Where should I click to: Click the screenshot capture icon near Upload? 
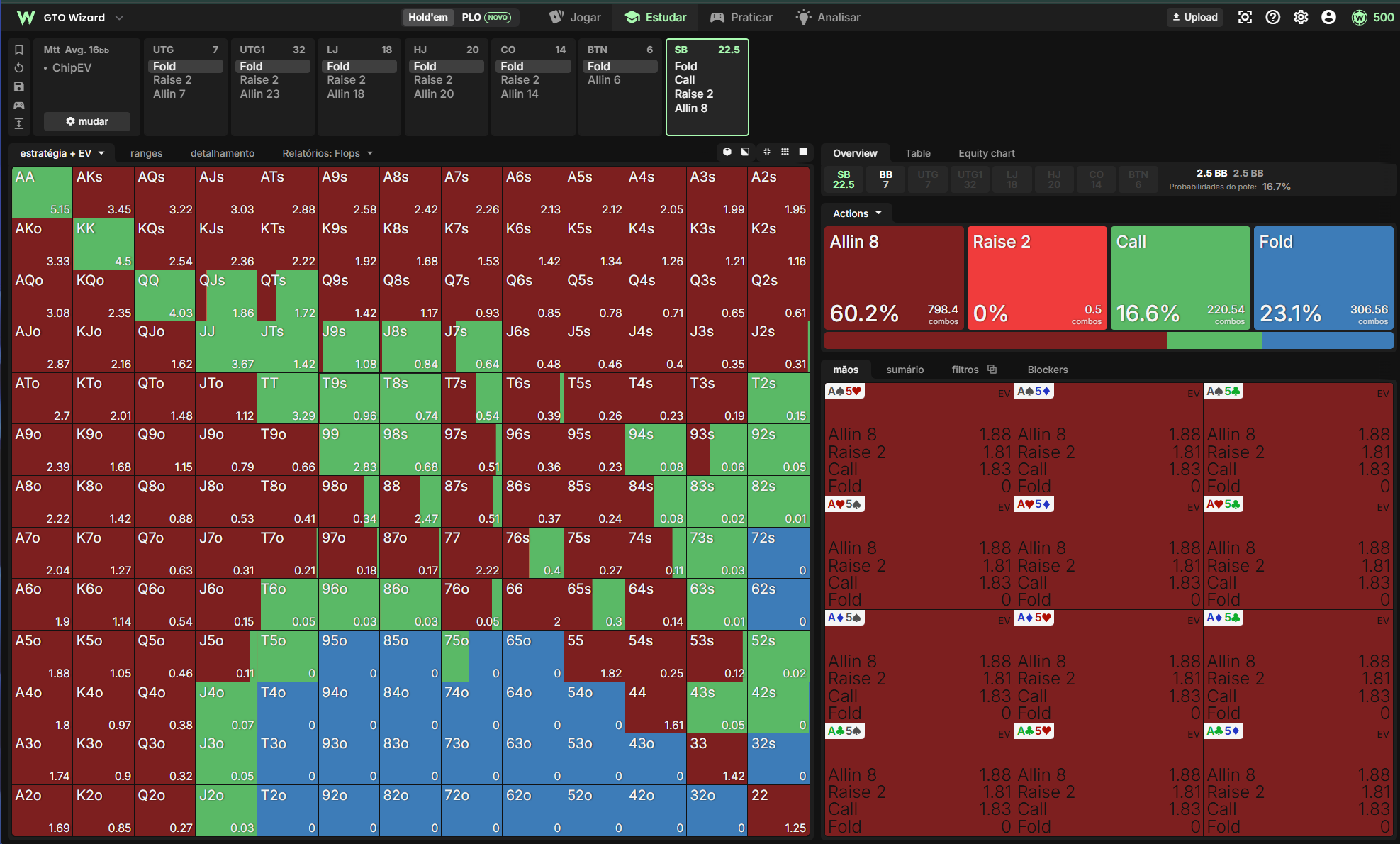click(1245, 17)
